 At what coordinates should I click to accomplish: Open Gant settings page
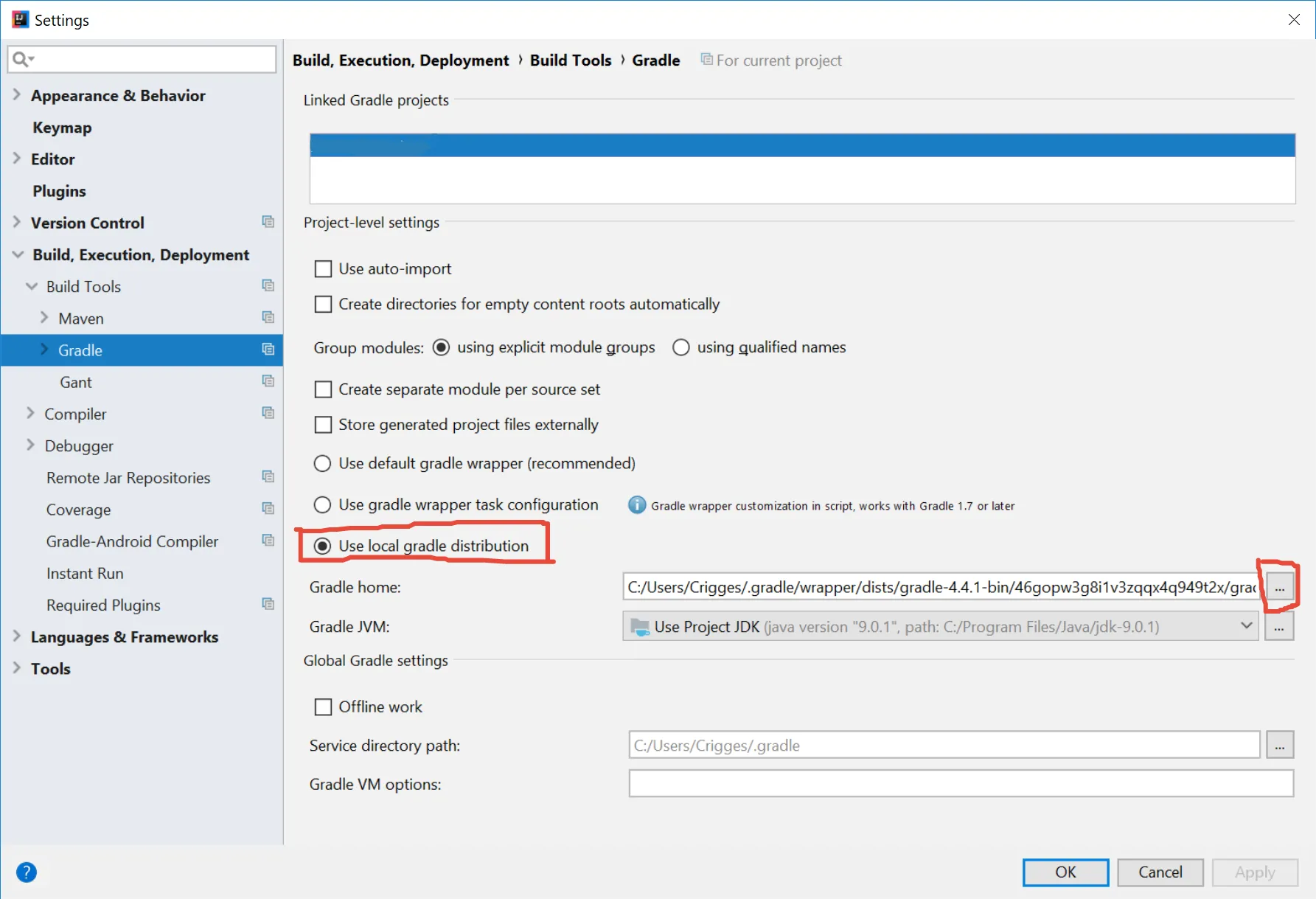(76, 382)
